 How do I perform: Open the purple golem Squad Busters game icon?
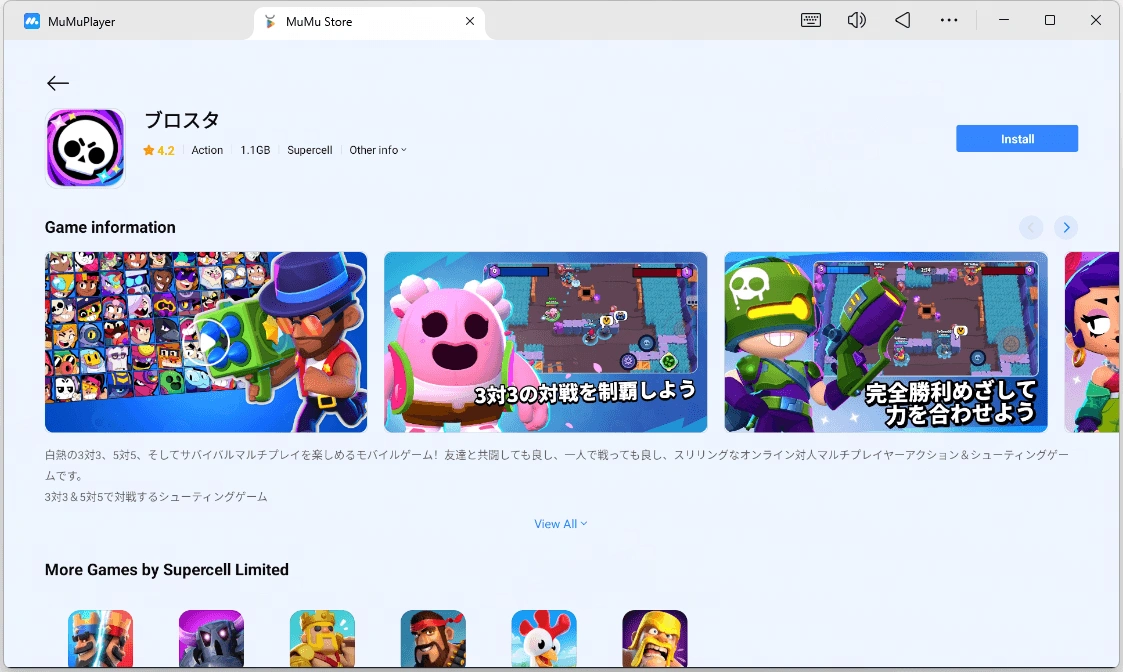(x=211, y=639)
